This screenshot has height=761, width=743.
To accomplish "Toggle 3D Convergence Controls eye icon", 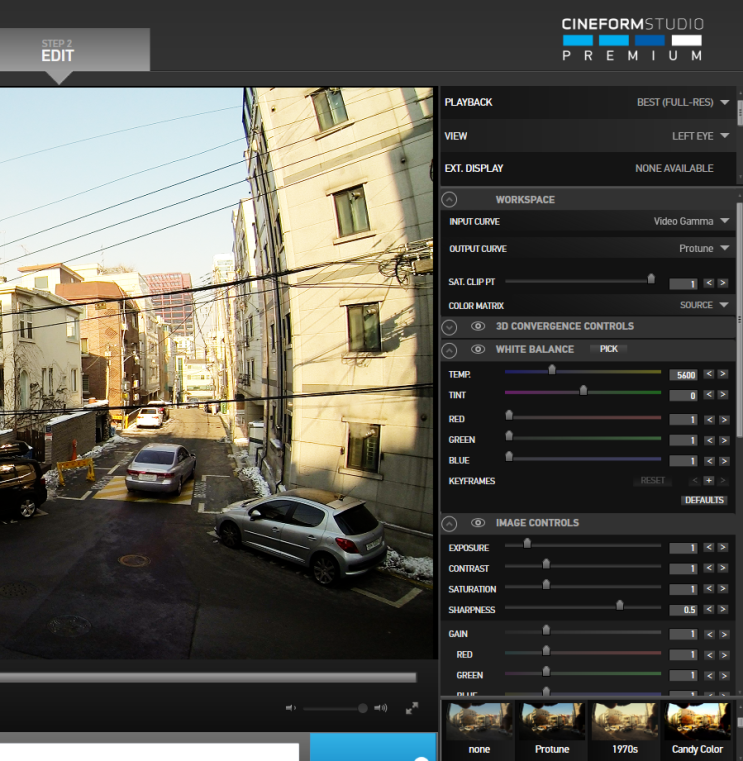I will [x=478, y=326].
